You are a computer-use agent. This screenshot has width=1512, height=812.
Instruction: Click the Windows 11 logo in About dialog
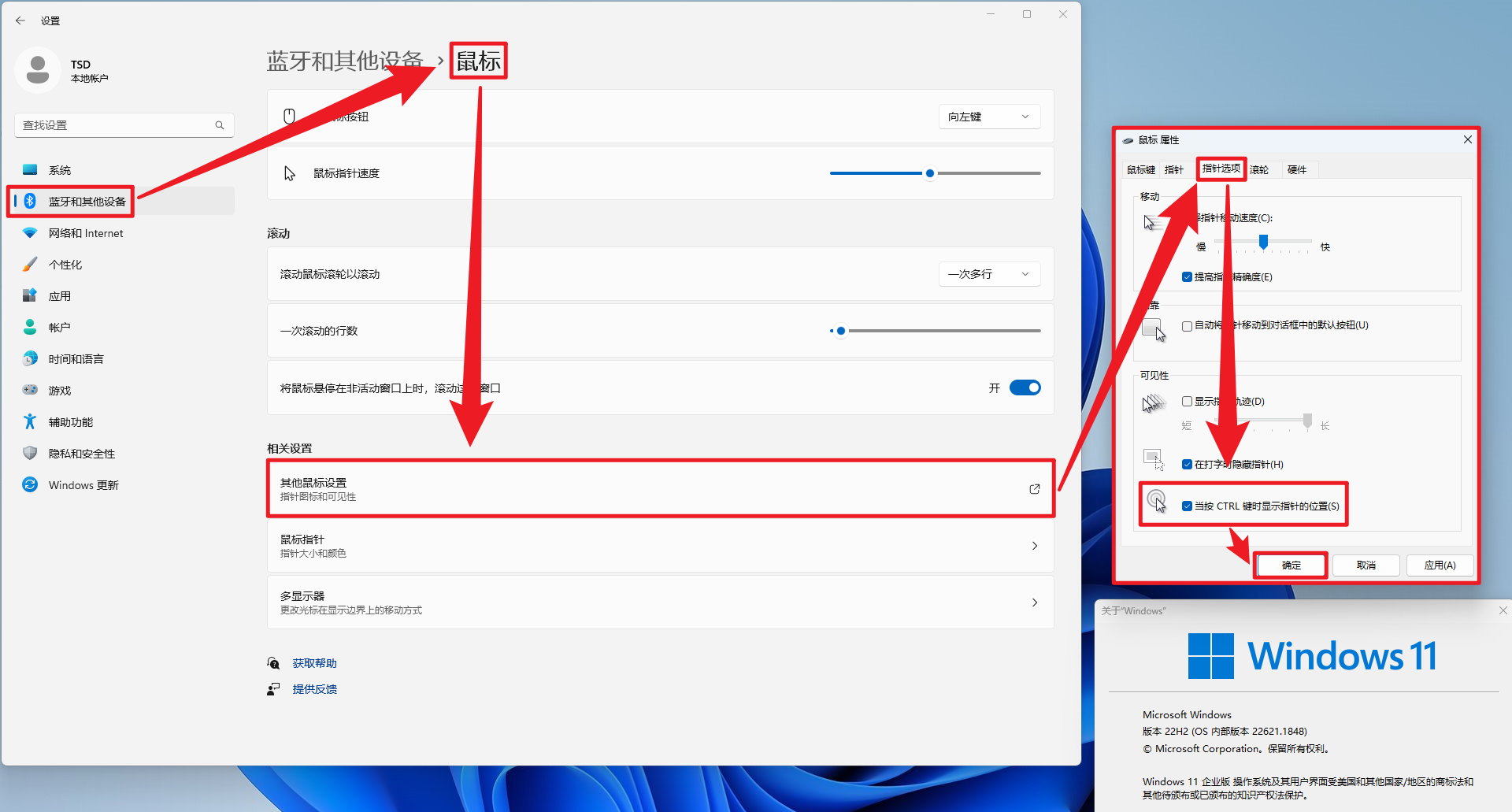tap(1211, 656)
